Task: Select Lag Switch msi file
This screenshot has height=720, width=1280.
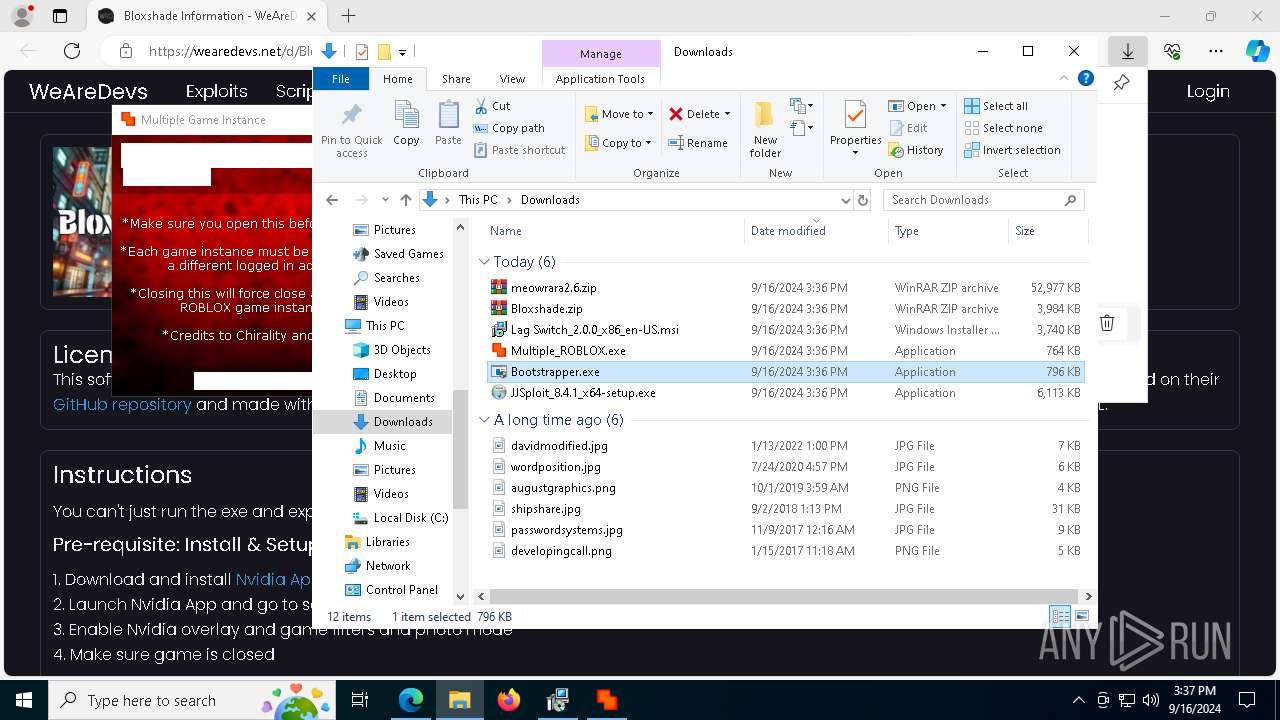Action: click(594, 330)
